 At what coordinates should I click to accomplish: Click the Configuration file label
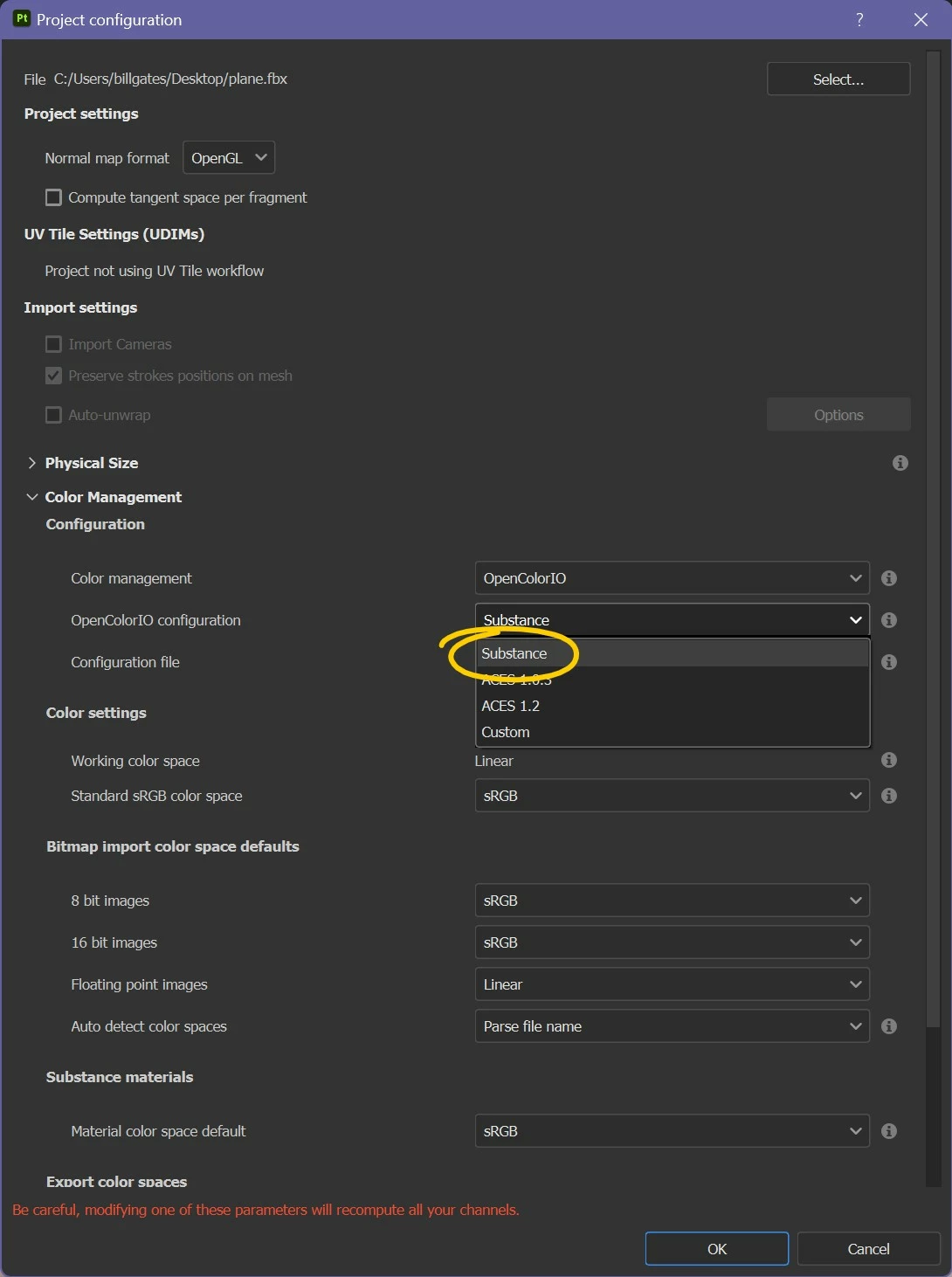[125, 662]
